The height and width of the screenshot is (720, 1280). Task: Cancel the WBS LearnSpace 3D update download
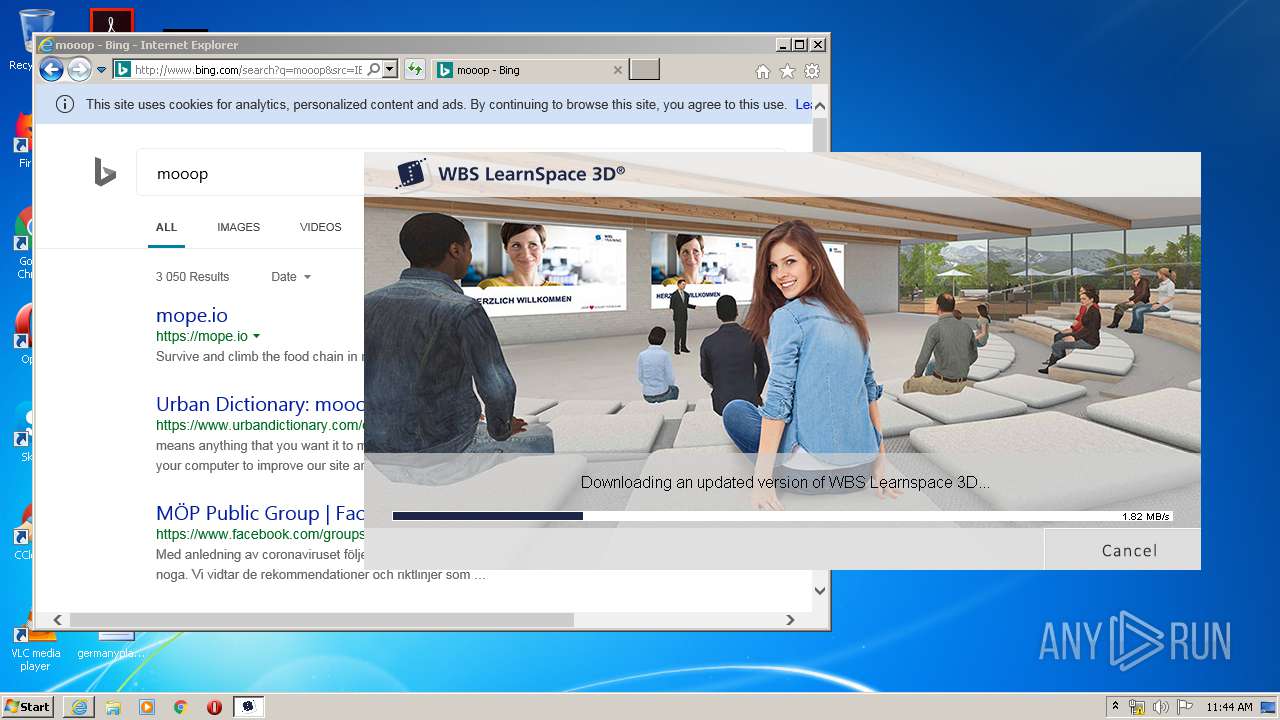(x=1122, y=550)
